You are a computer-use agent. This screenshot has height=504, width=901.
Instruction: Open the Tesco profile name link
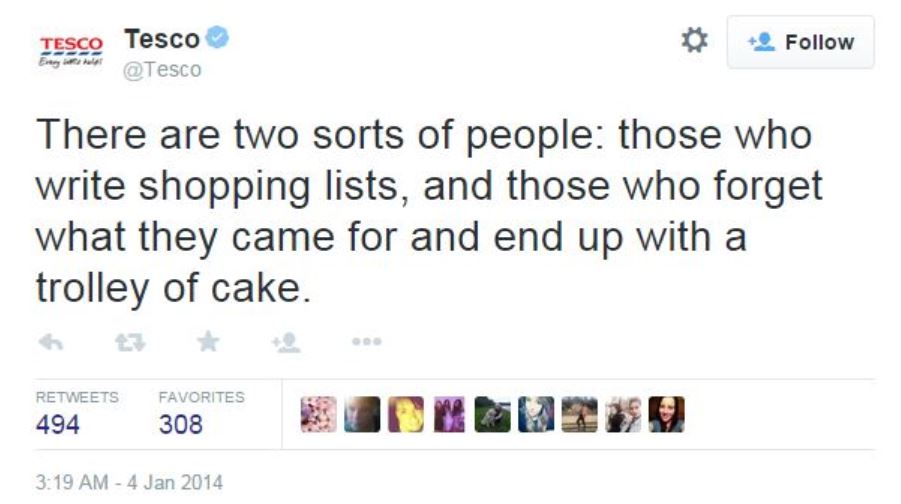pos(162,39)
